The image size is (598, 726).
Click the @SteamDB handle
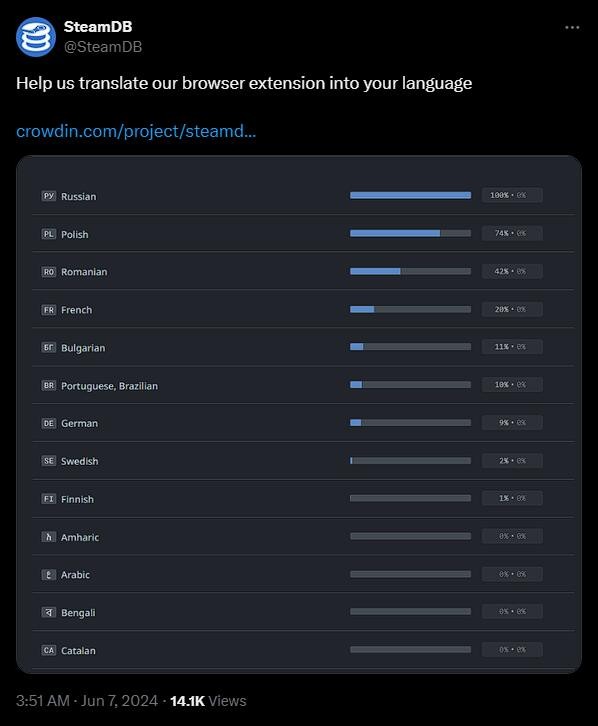pos(103,47)
